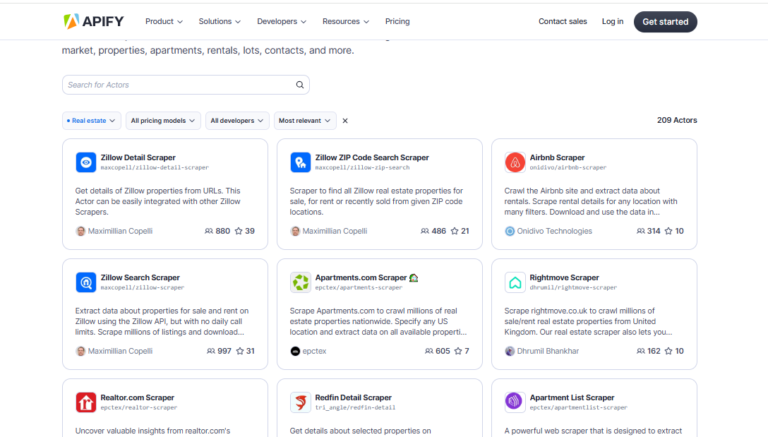
Task: Click star icon on Zillow Detail Scraper card
Action: [239, 231]
